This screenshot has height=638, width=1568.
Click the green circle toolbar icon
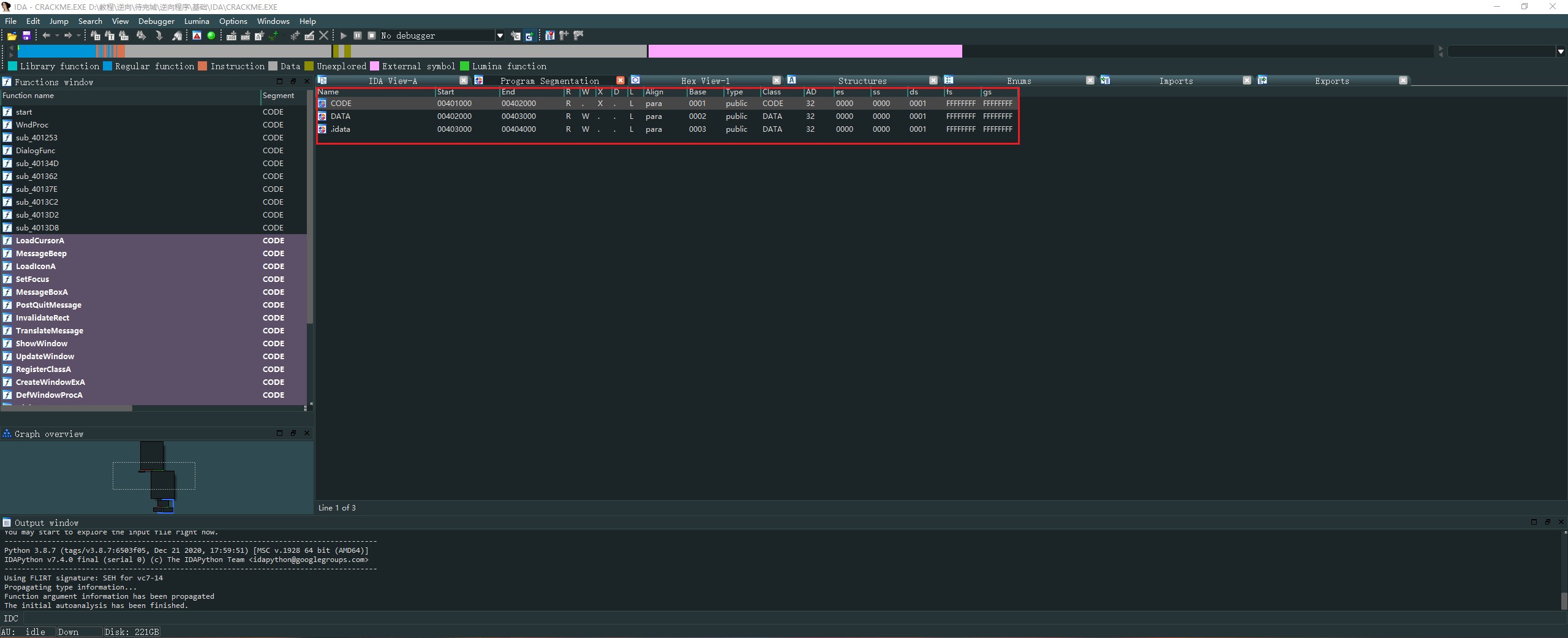(x=211, y=36)
